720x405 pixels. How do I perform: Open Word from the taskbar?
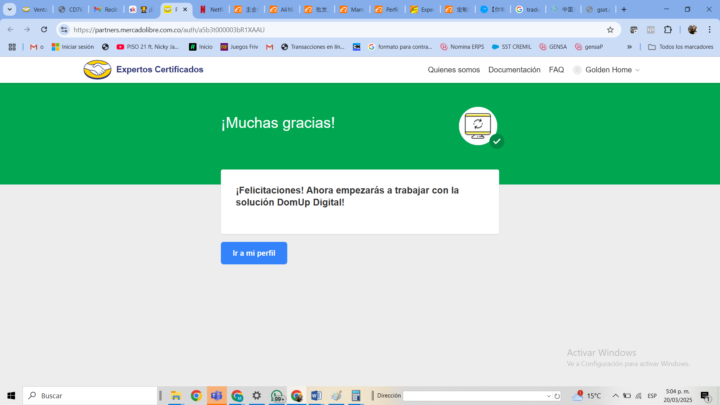tap(316, 396)
